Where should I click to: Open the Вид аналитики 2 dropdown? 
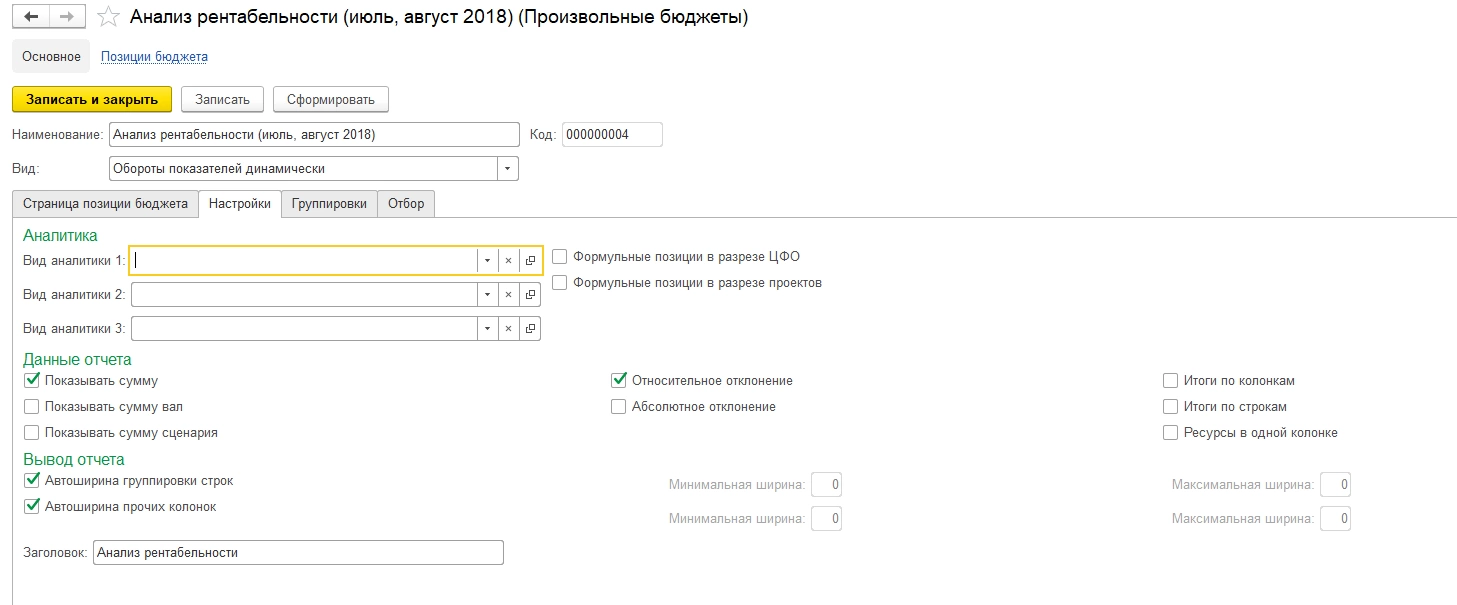[487, 294]
